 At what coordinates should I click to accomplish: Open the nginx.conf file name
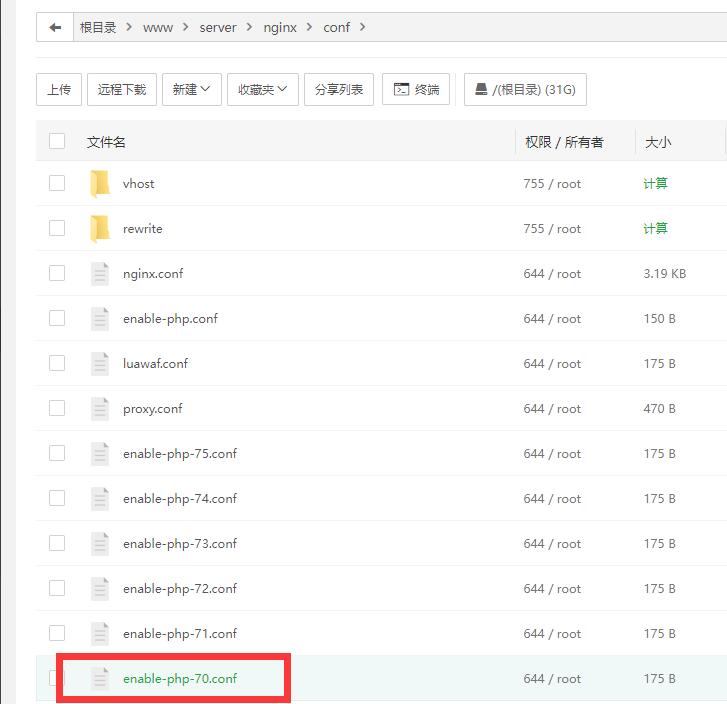point(153,274)
